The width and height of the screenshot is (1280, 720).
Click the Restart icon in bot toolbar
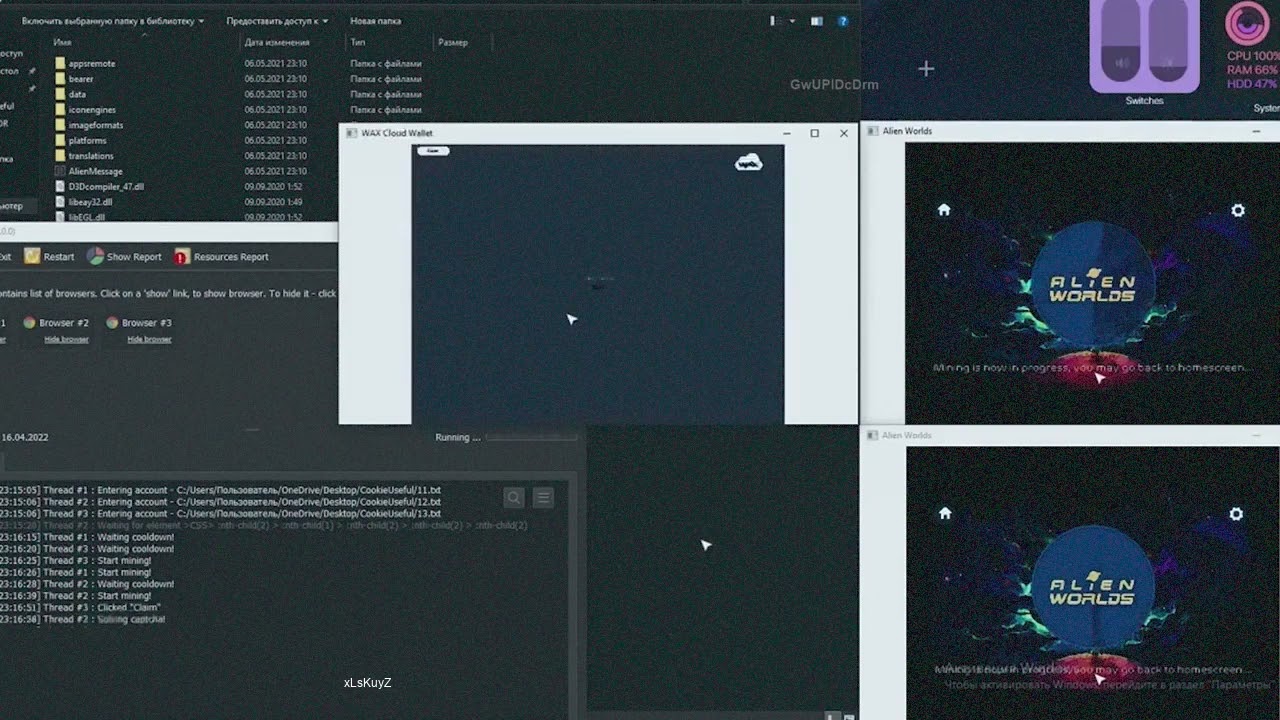pos(32,256)
